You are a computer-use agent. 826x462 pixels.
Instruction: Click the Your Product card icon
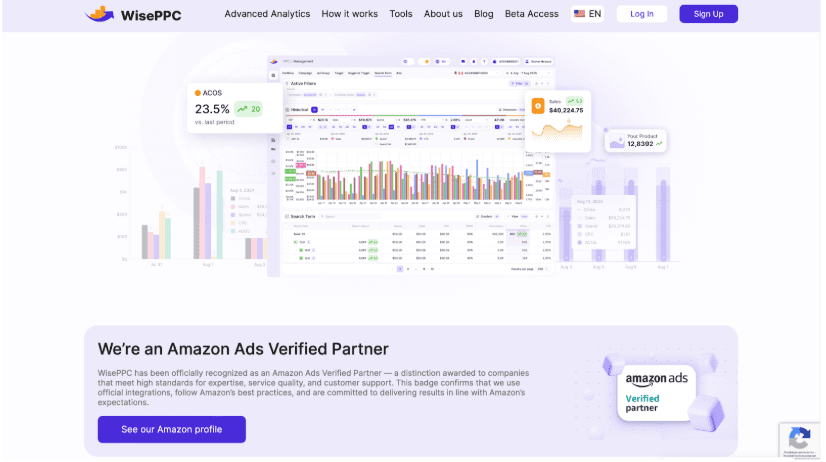pos(616,142)
